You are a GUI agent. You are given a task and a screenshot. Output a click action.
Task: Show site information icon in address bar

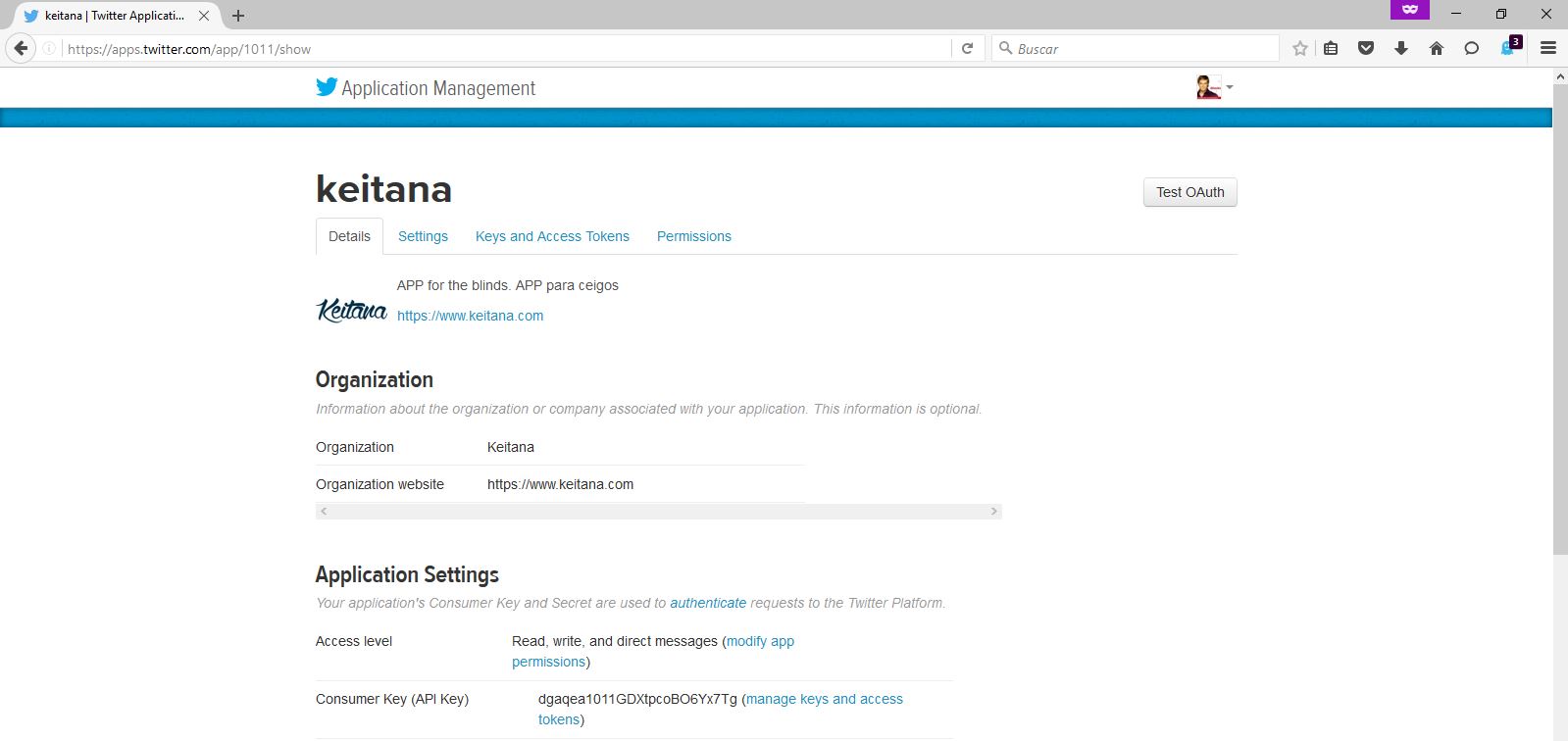49,48
